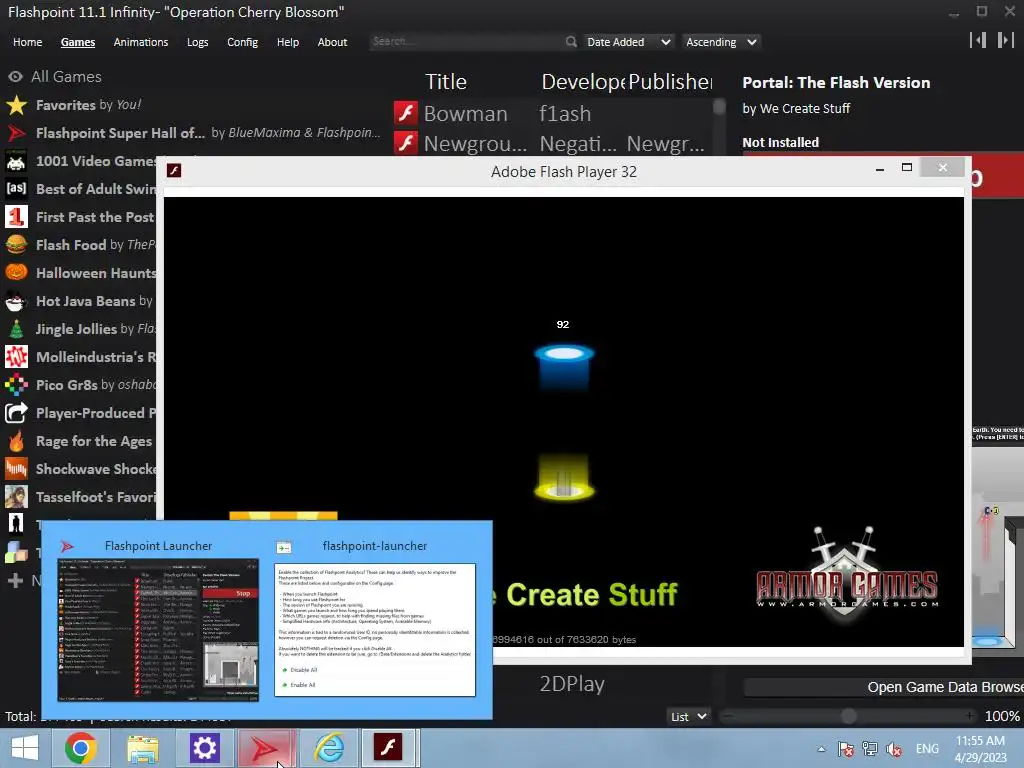Toggle the right sidebar collapse icon
Image resolution: width=1024 pixels, height=768 pixels.
click(x=1005, y=40)
